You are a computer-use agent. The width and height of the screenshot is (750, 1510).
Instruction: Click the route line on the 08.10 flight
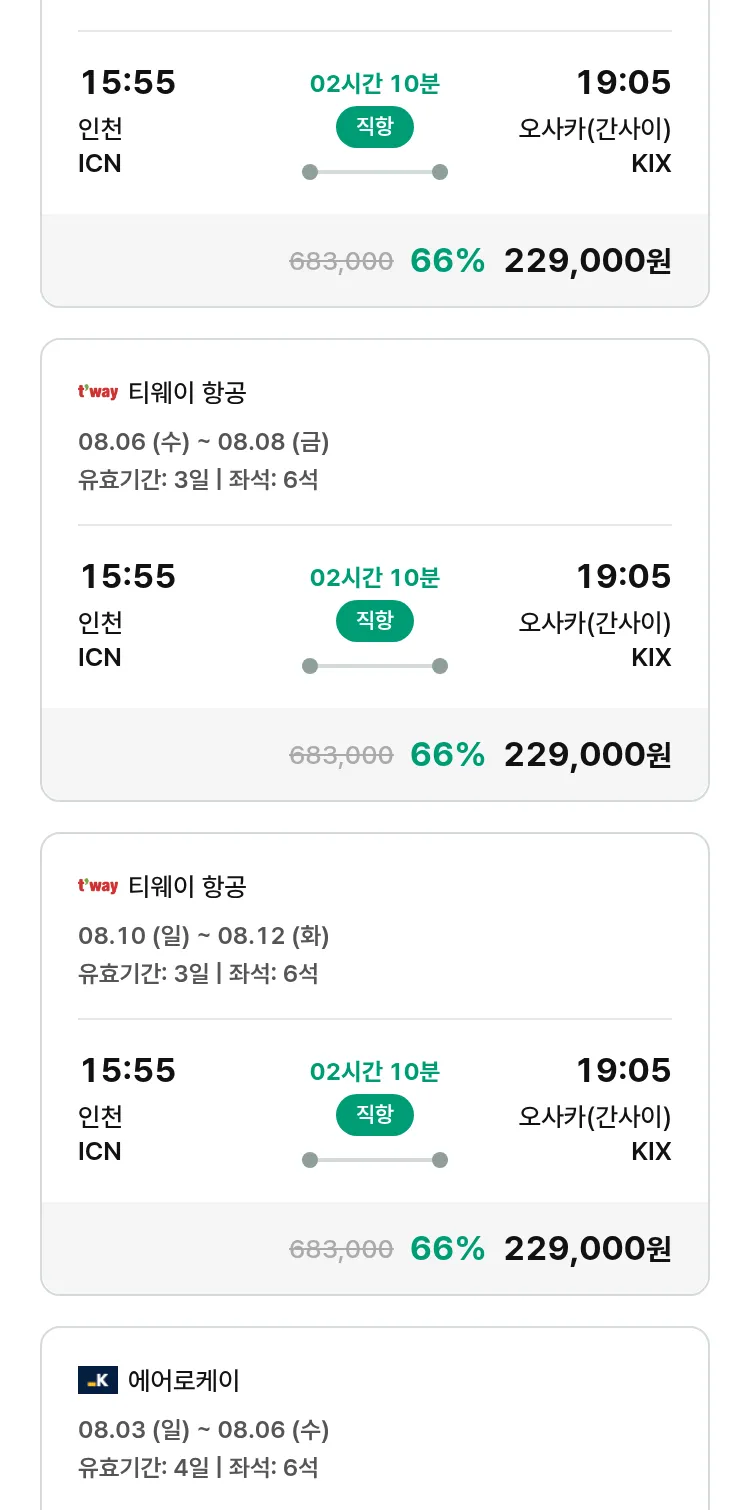[x=375, y=1160]
